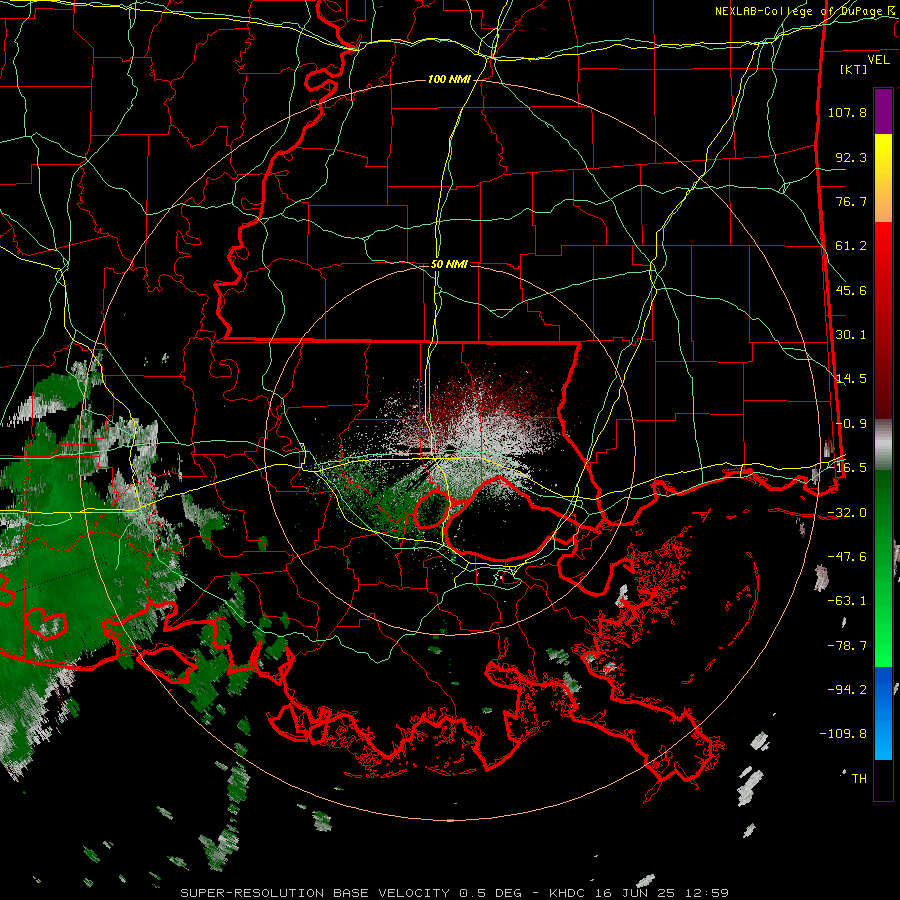Click the Super-Resolution Base Velocity caption at bottom
The width and height of the screenshot is (900, 900).
[455, 893]
